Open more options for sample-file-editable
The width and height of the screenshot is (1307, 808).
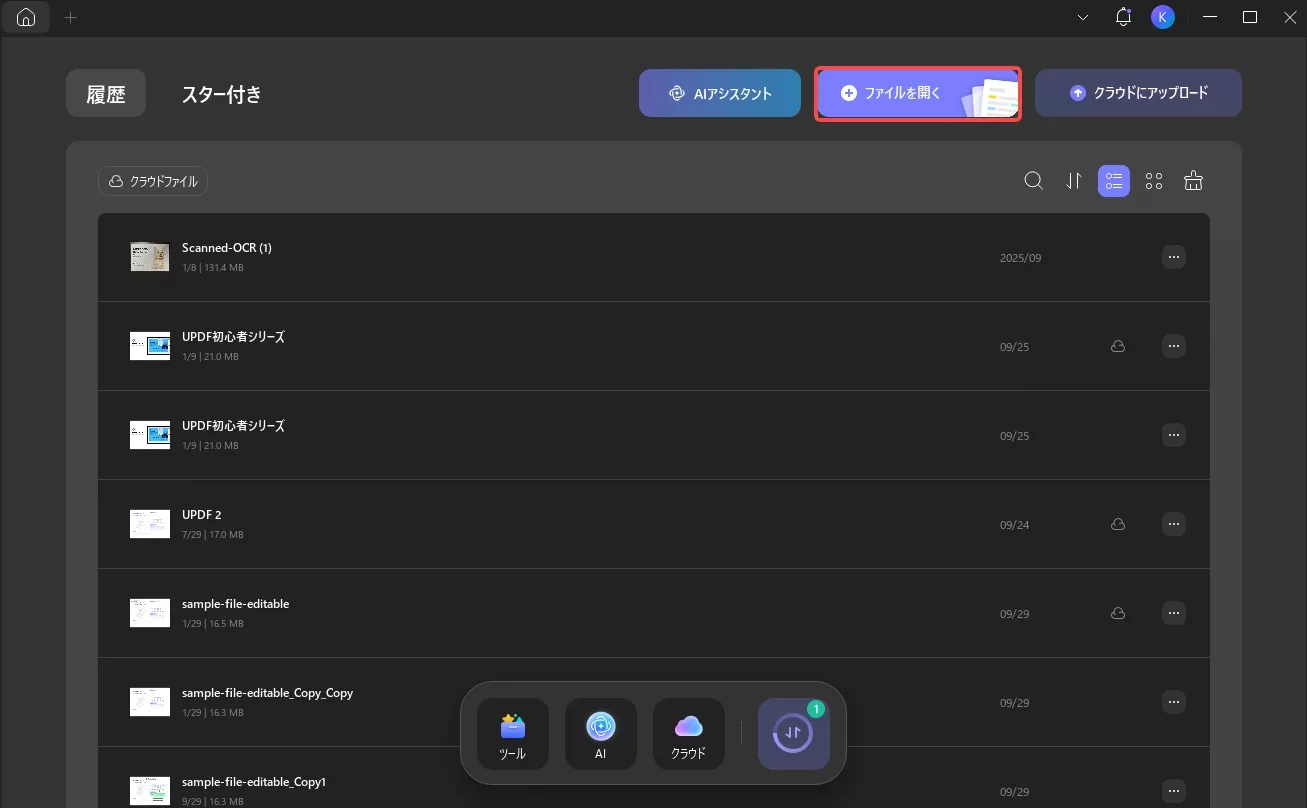(1174, 613)
